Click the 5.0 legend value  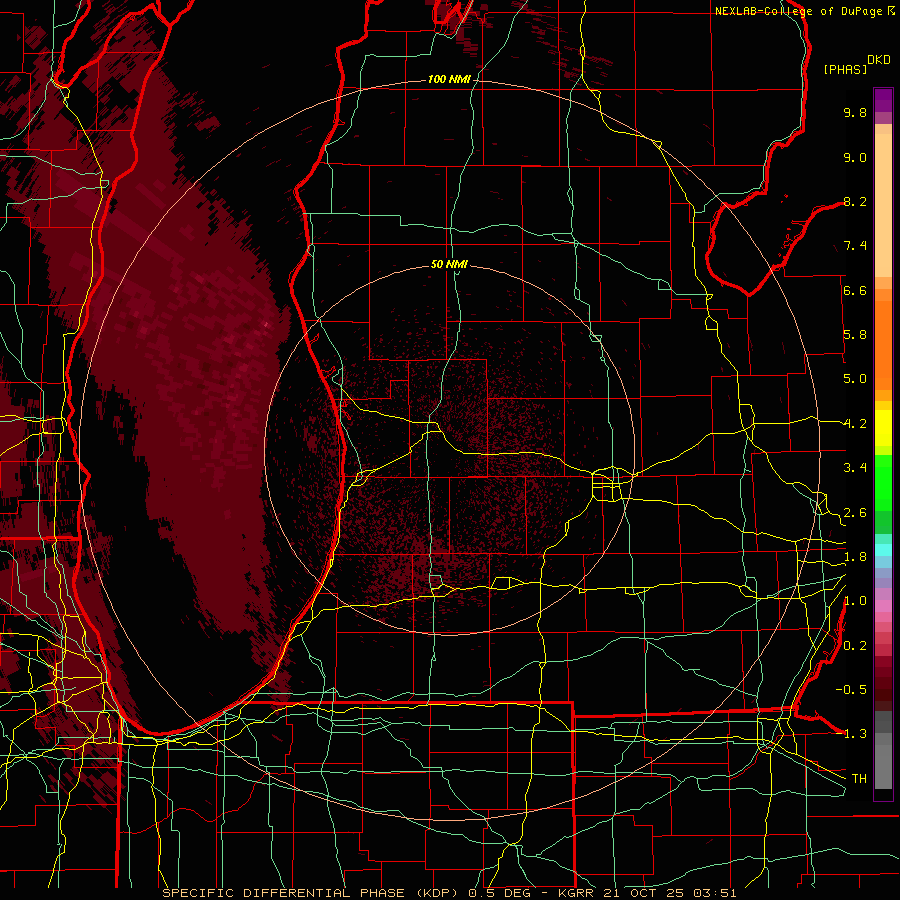(855, 379)
